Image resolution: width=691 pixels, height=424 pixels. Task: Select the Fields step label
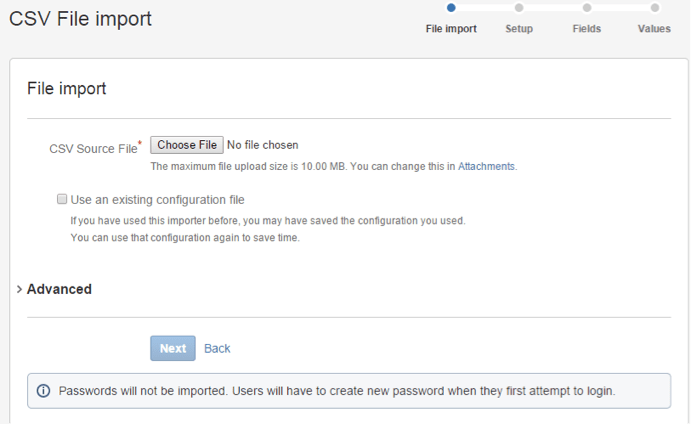pos(587,29)
